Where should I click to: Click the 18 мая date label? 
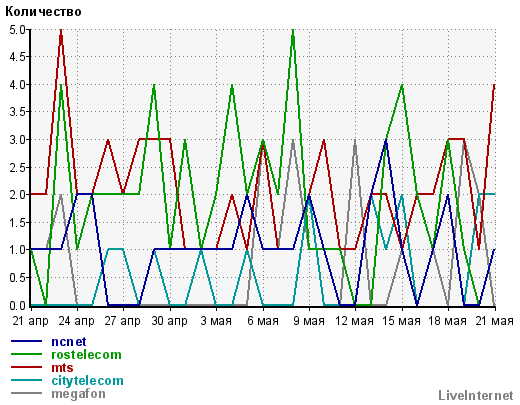[x=447, y=321]
